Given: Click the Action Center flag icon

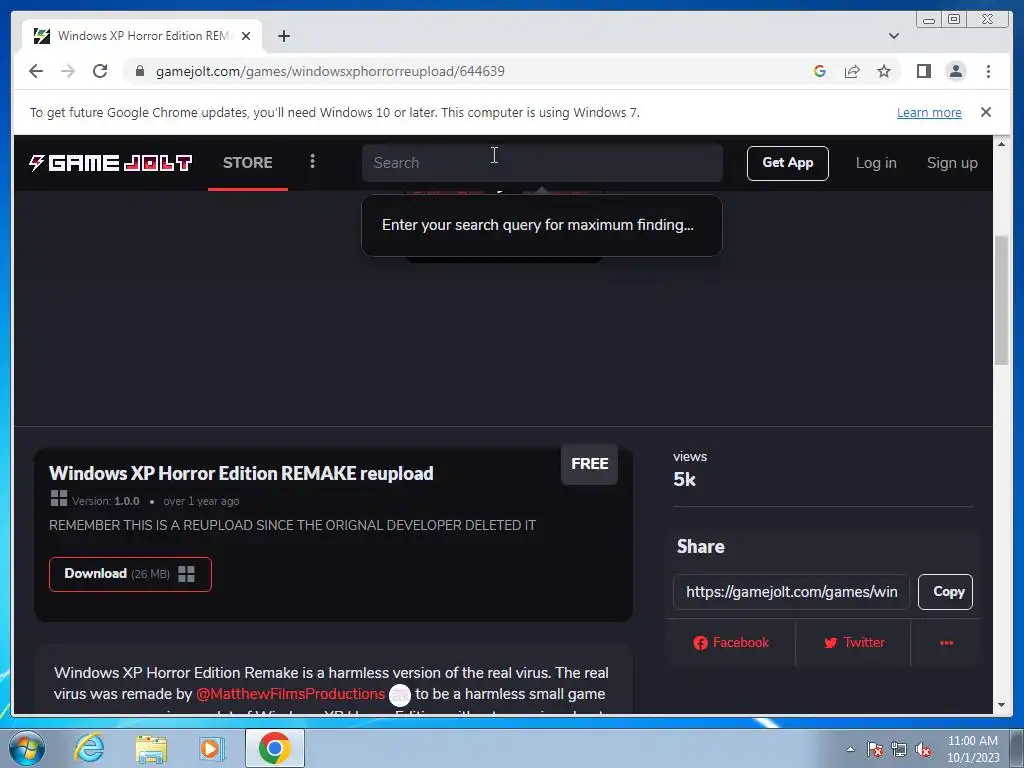Looking at the screenshot, I should pyautogui.click(x=875, y=750).
